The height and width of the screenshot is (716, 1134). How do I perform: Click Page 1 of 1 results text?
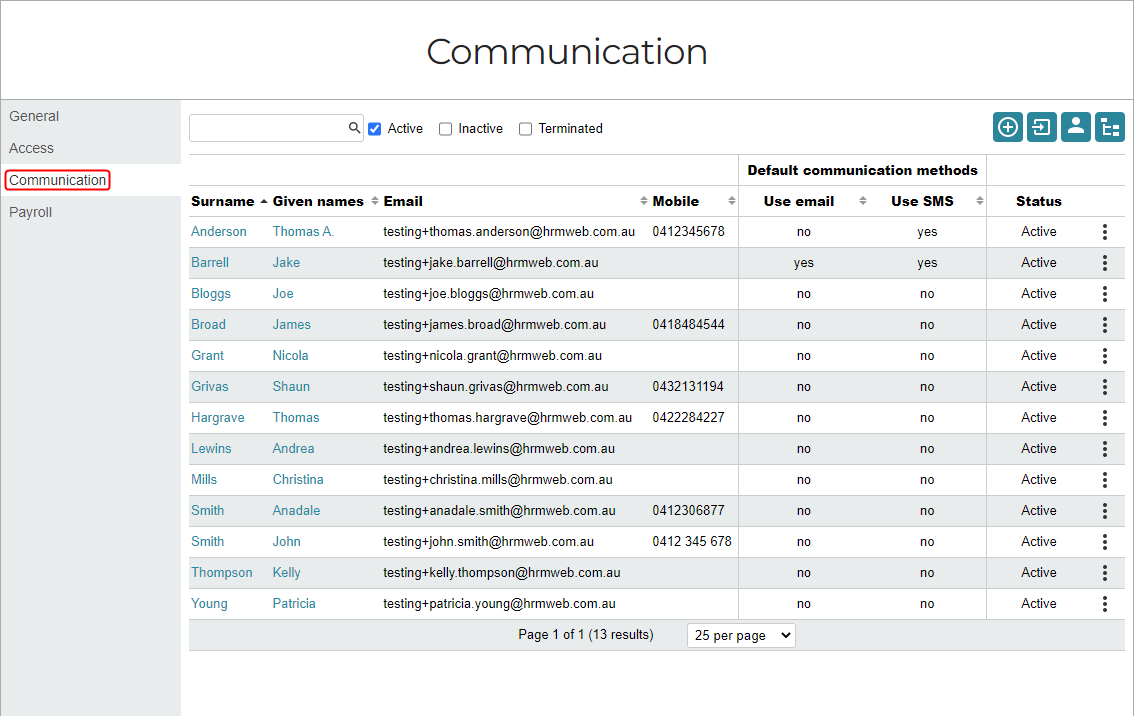(586, 634)
